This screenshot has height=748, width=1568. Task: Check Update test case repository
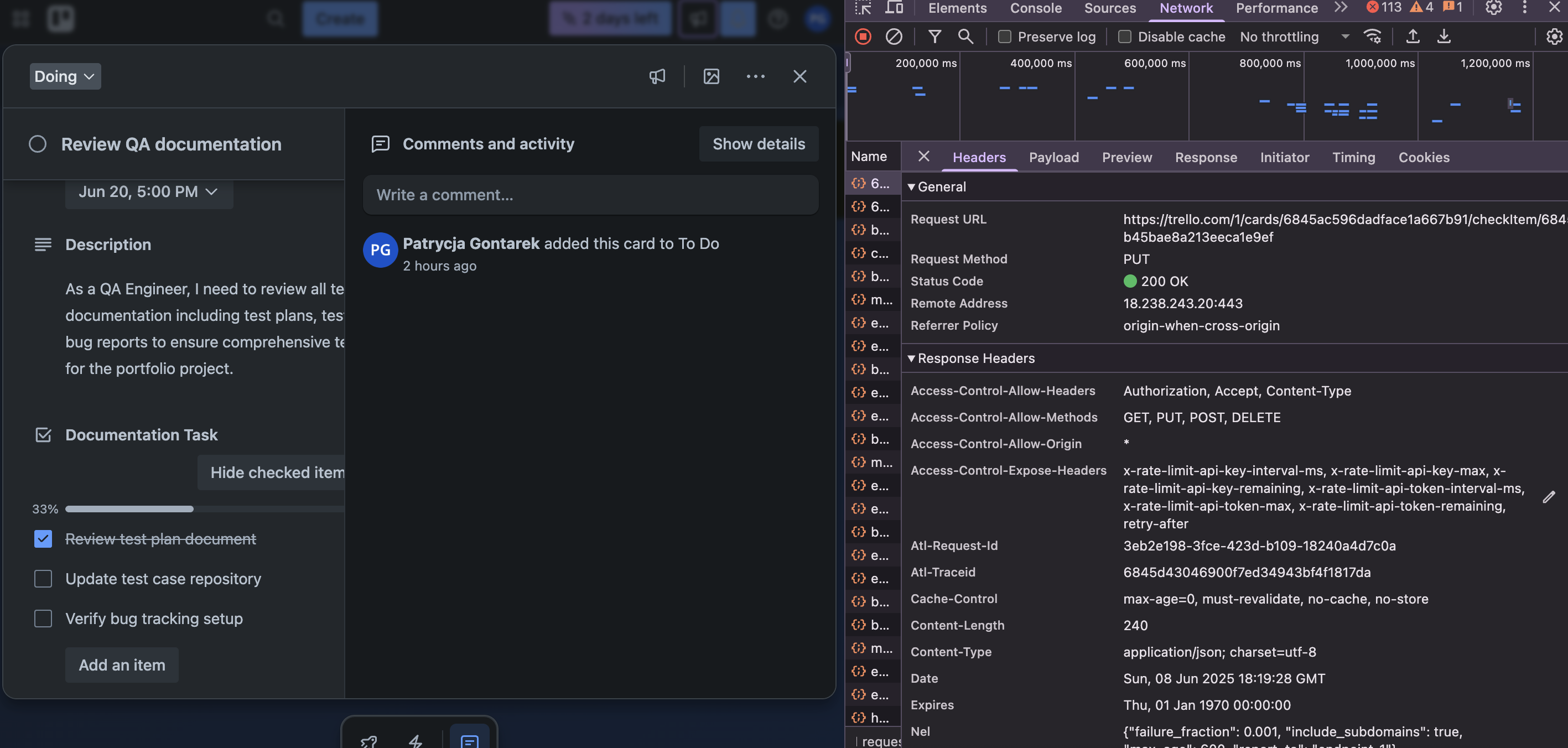click(43, 578)
